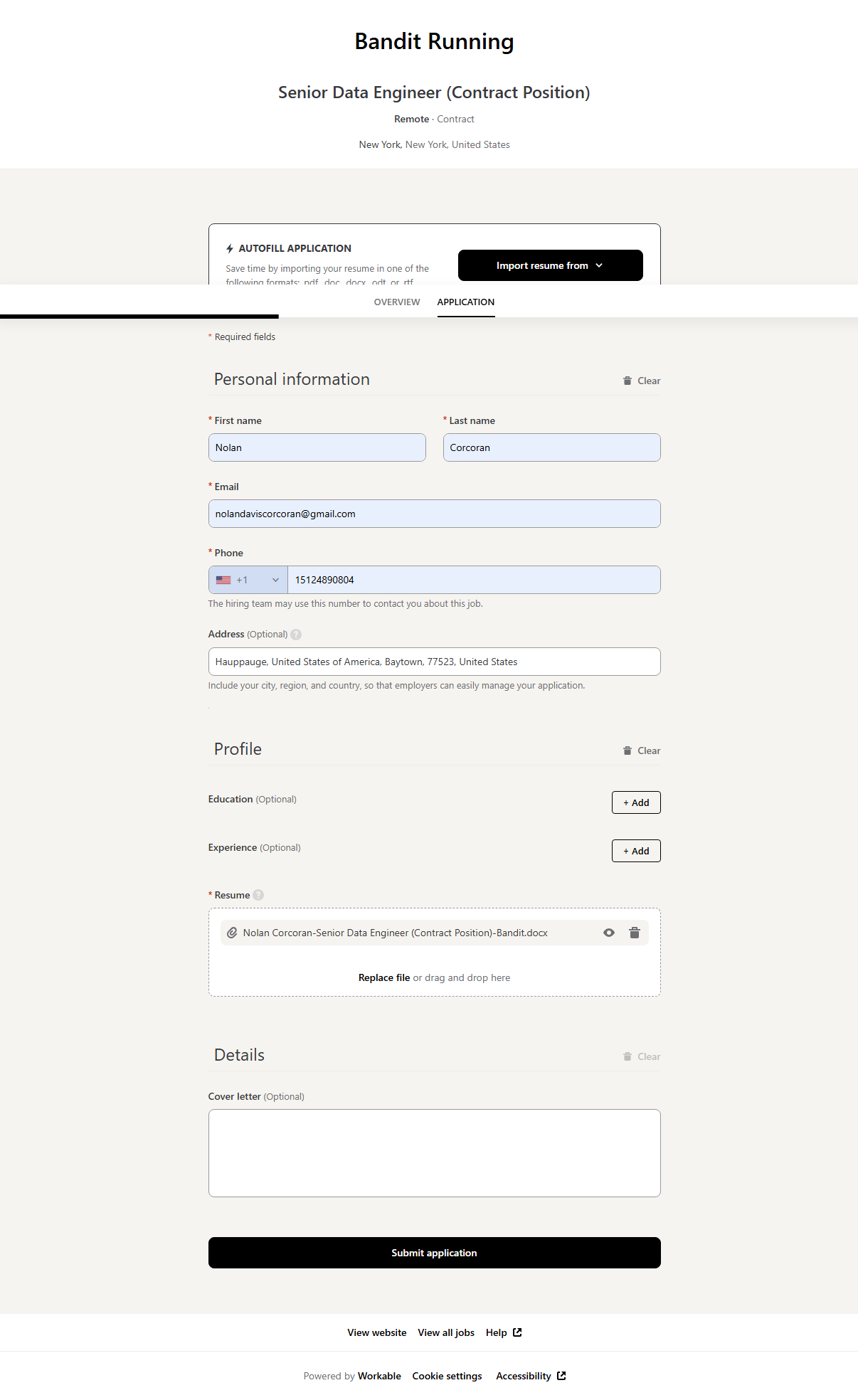Open the phone country code dropdown

(x=248, y=580)
